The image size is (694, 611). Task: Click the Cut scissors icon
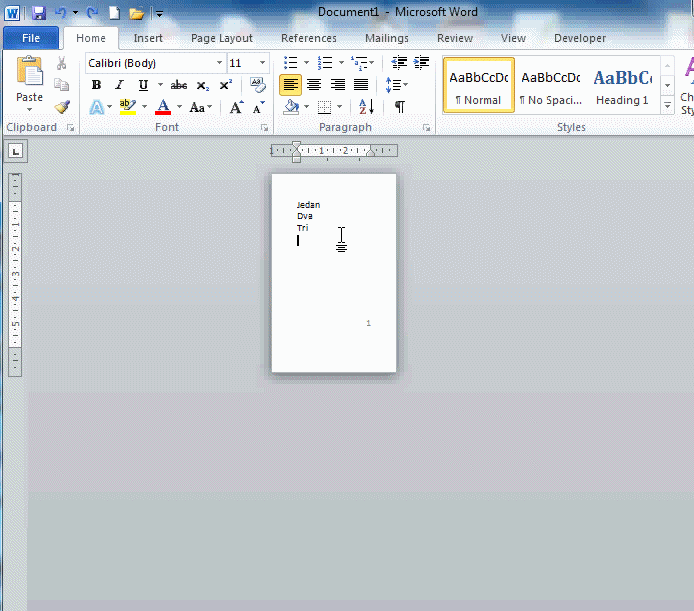pos(62,63)
